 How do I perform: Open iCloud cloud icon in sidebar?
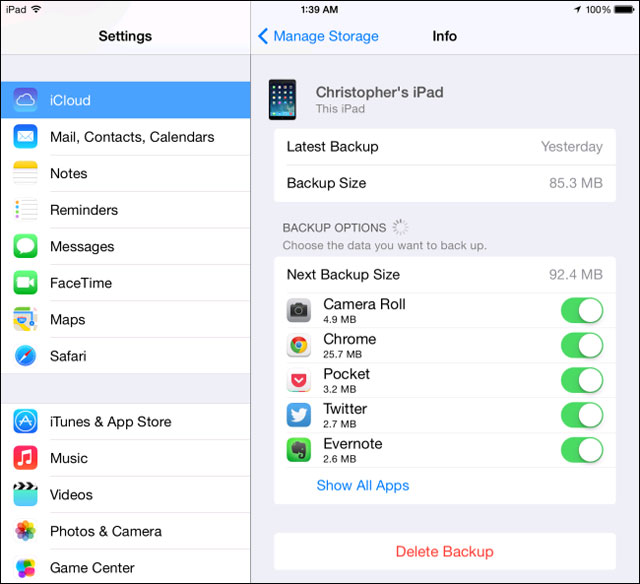pos(25,100)
